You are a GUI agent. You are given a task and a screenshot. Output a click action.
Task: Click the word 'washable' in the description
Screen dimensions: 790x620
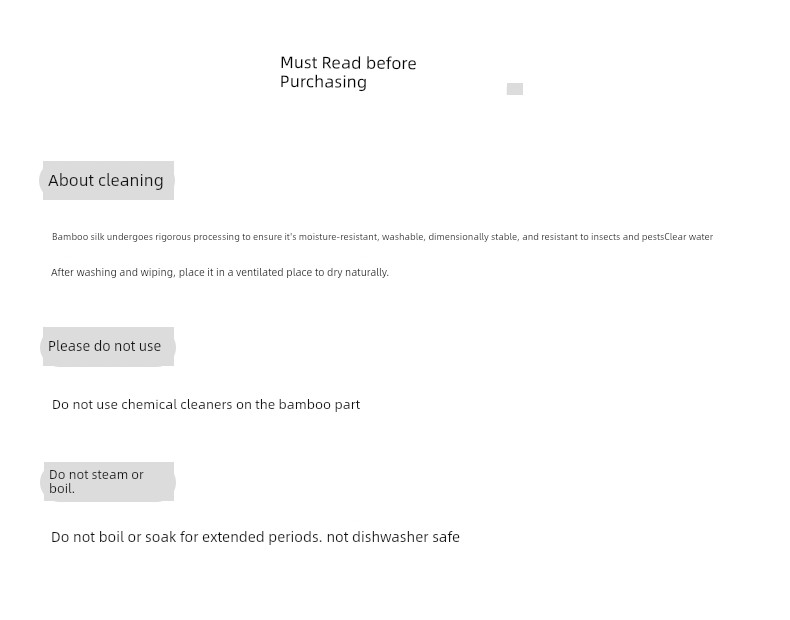(402, 237)
